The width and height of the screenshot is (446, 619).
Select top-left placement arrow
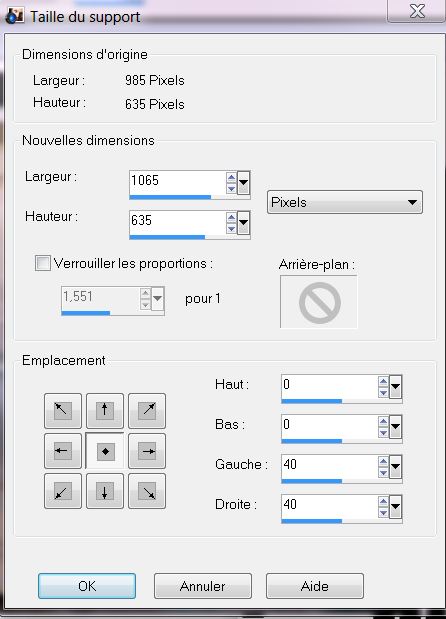point(63,411)
